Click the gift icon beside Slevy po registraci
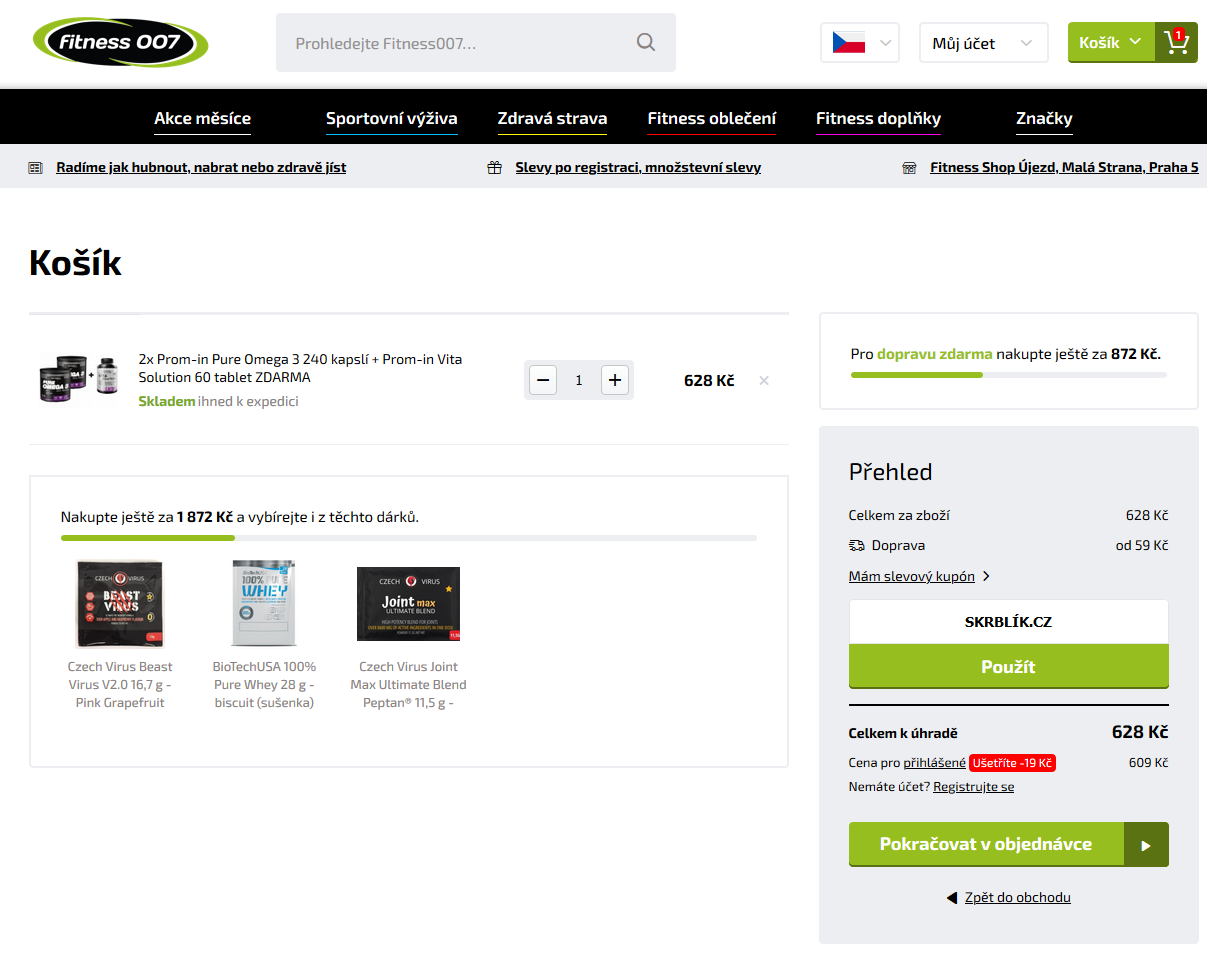Image resolution: width=1207 pixels, height=953 pixels. (x=494, y=168)
